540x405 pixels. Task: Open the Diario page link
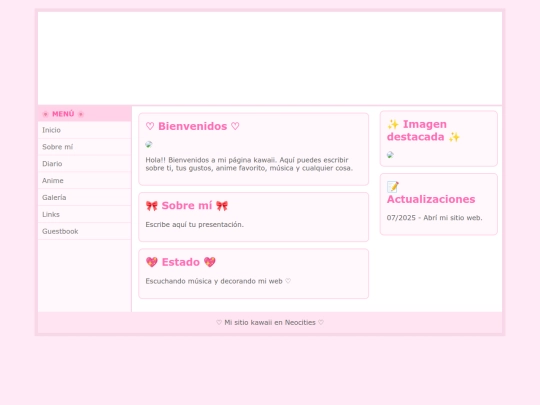84,164
